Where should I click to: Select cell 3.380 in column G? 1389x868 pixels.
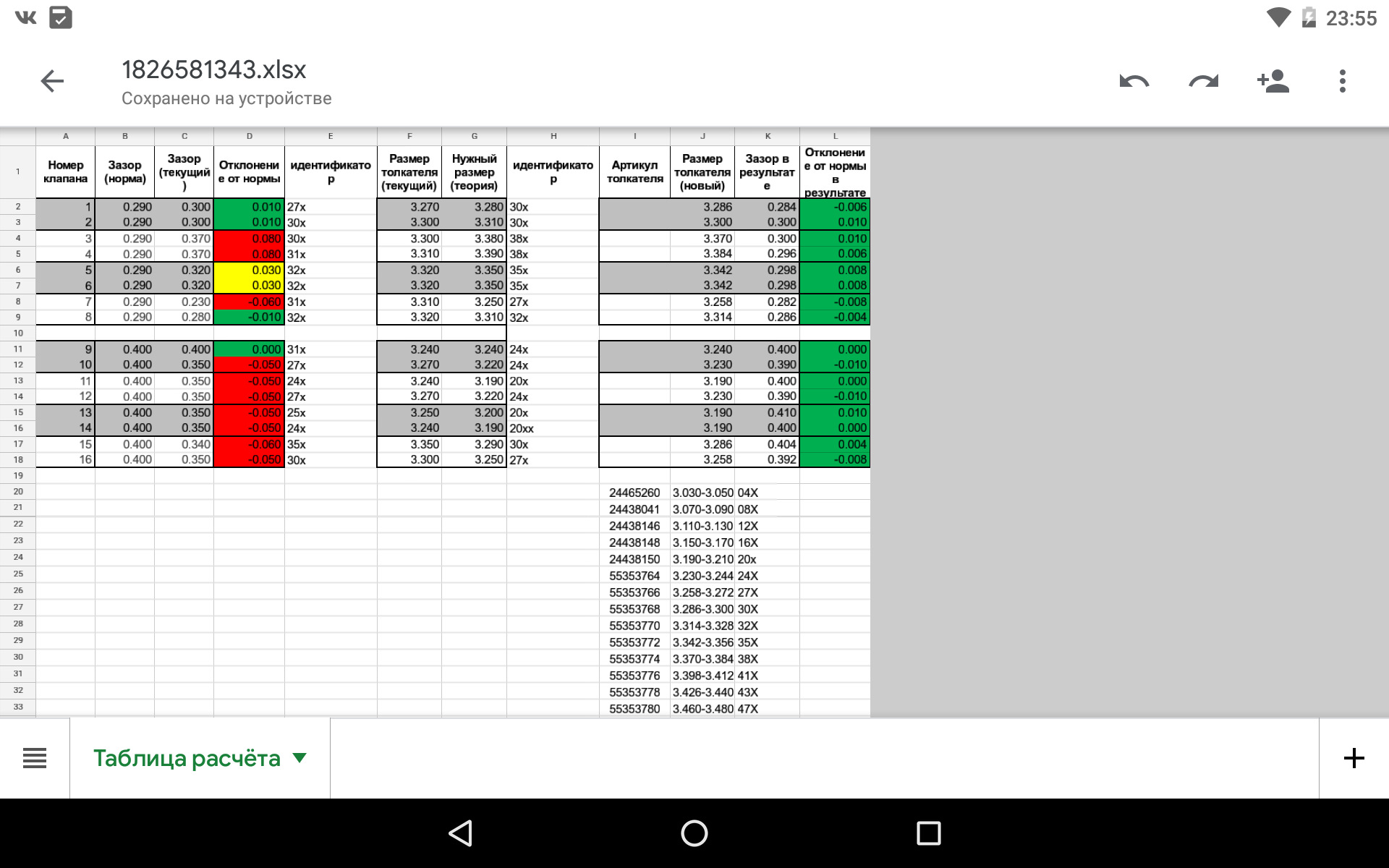475,239
